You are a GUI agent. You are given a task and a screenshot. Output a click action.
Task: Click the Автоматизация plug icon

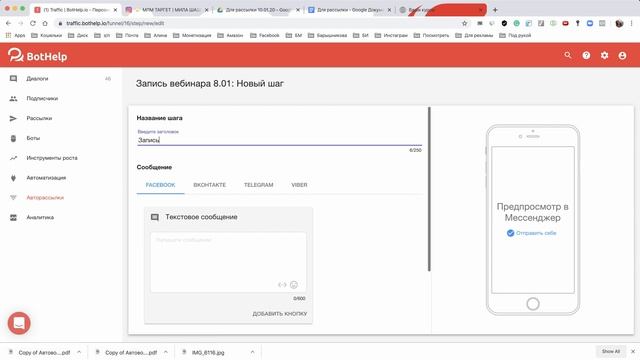tap(13, 178)
